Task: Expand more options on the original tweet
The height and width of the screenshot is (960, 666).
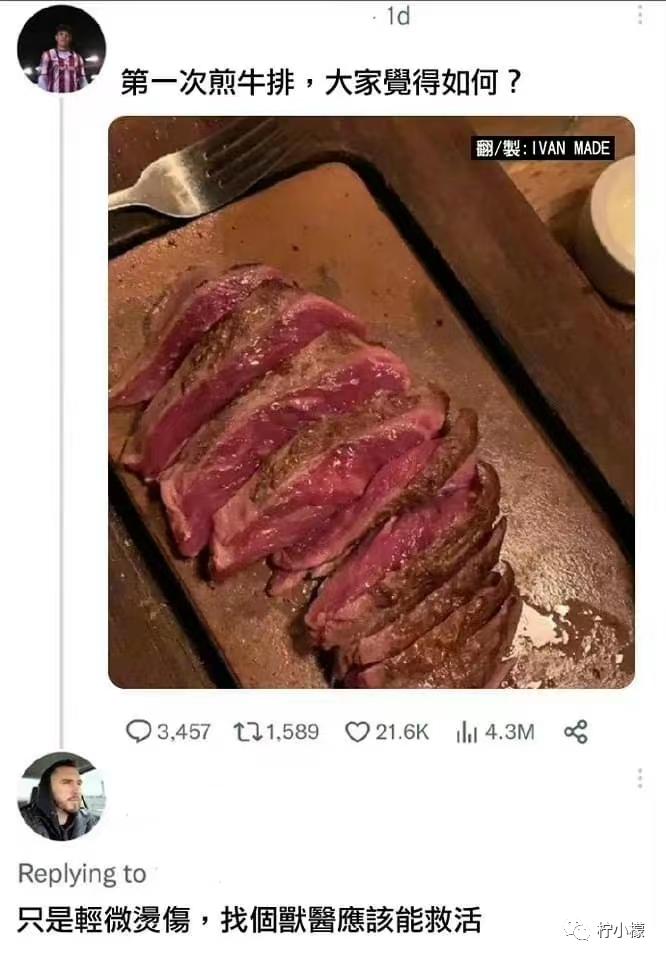Action: (x=640, y=15)
